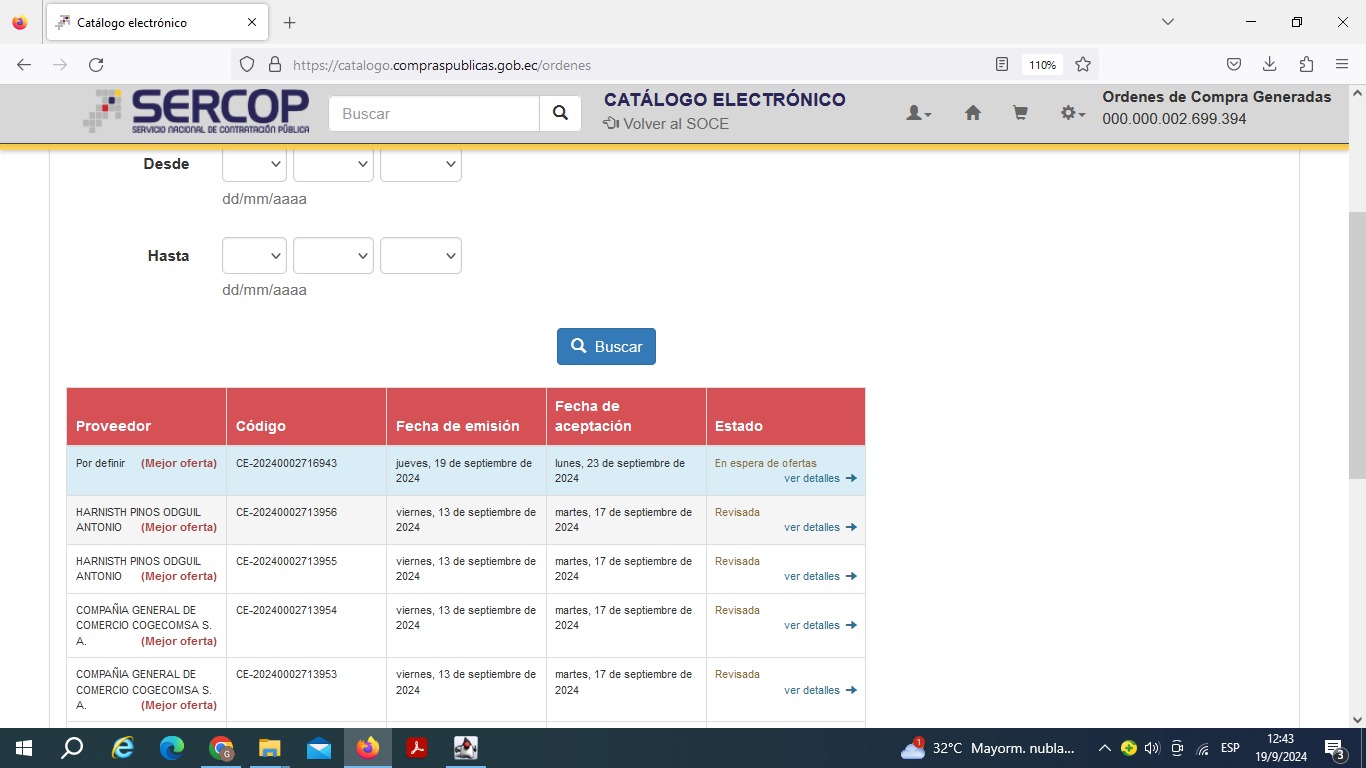1366x768 pixels.
Task: Reload the page in the browser
Action: pos(96,65)
